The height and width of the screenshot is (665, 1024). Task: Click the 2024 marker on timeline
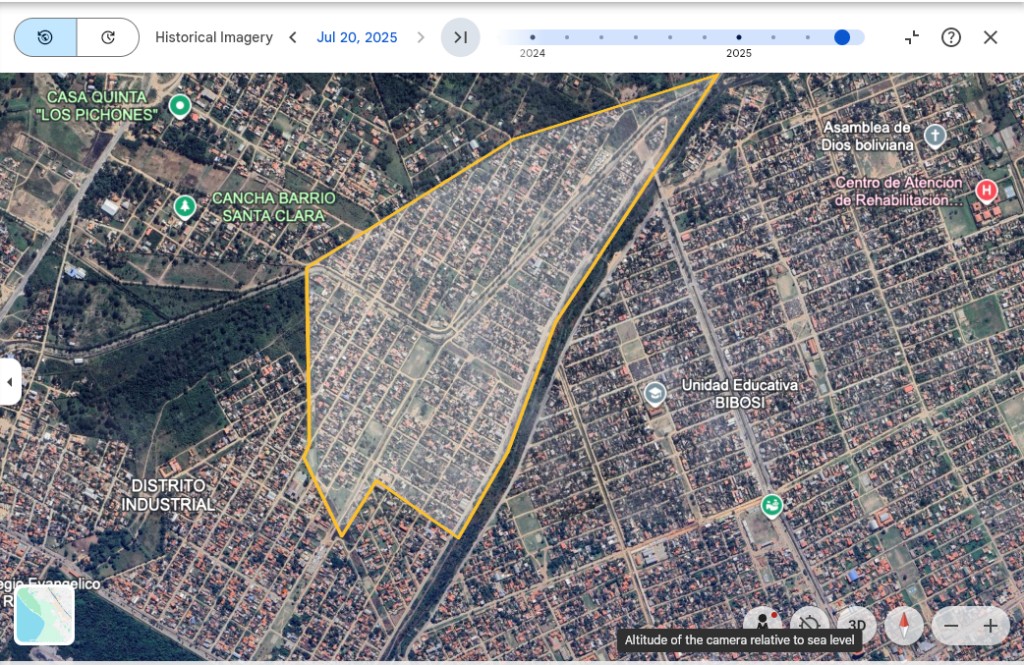coord(532,38)
